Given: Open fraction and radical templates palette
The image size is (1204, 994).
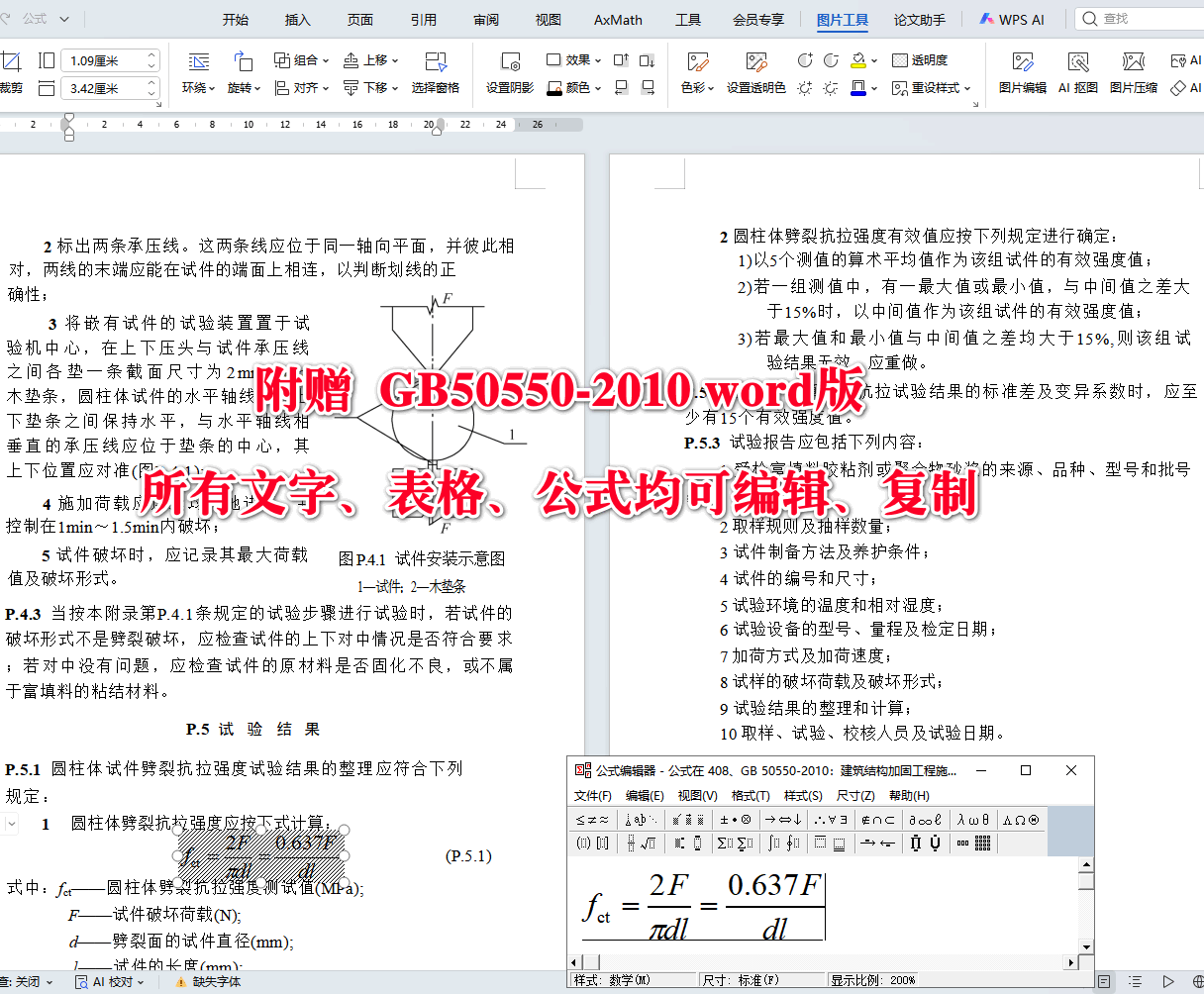Looking at the screenshot, I should point(641,844).
